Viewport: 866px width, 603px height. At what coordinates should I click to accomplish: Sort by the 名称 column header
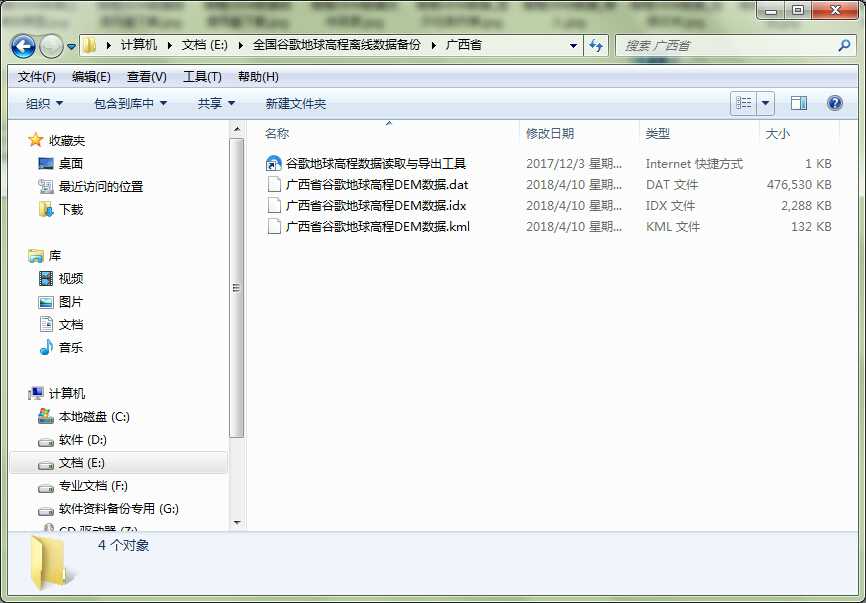pyautogui.click(x=277, y=133)
